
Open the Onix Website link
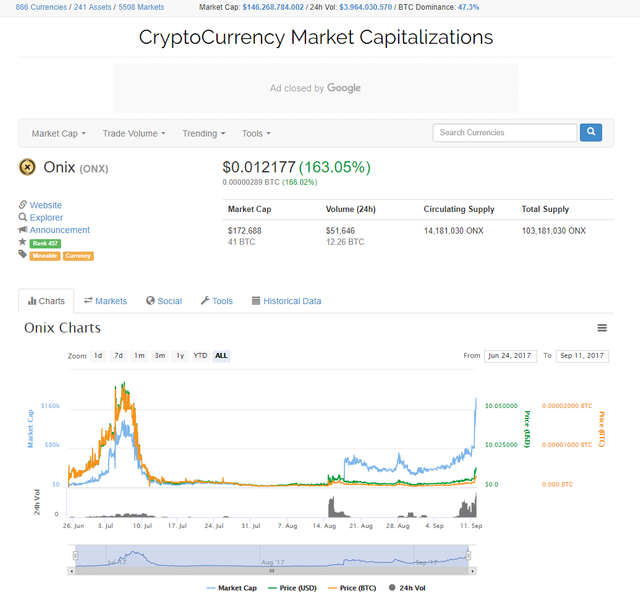(x=46, y=205)
